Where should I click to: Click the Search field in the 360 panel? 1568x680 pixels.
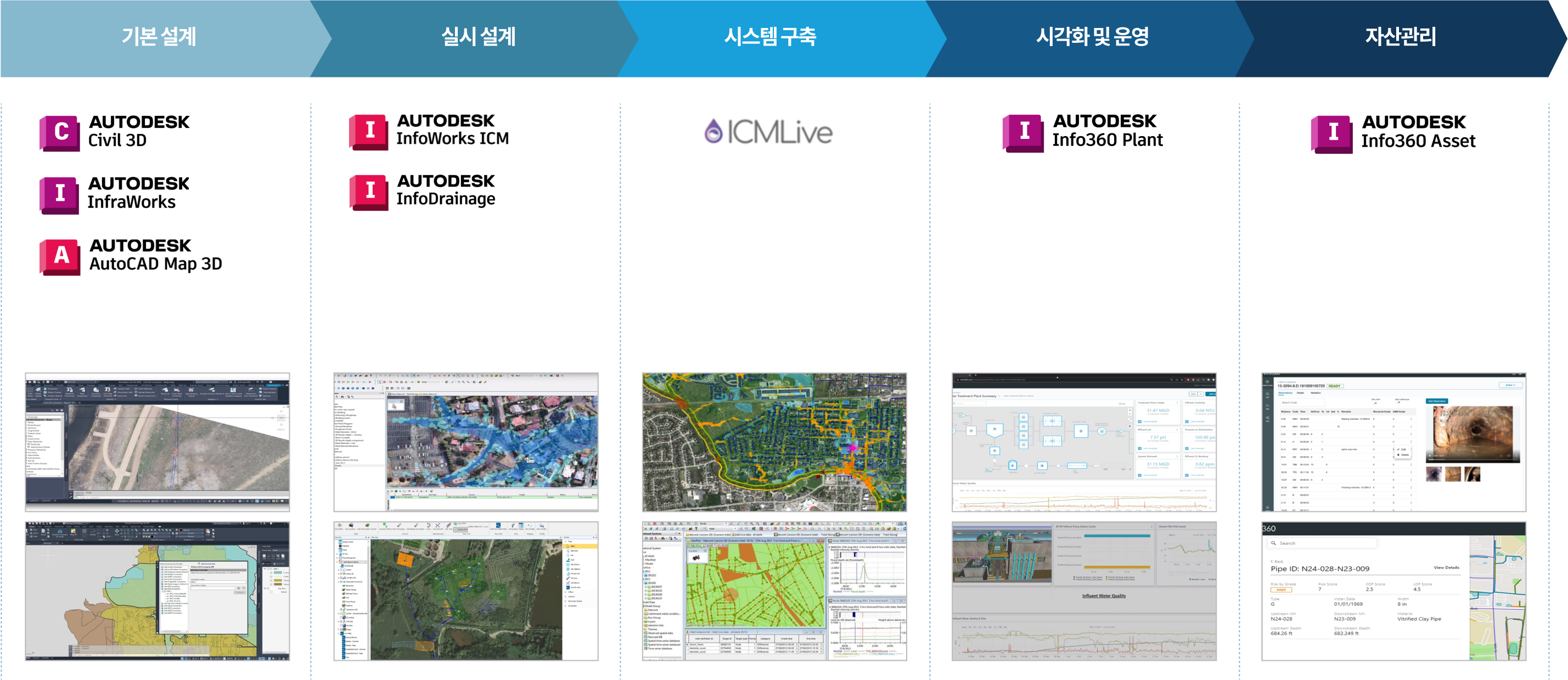[1323, 543]
